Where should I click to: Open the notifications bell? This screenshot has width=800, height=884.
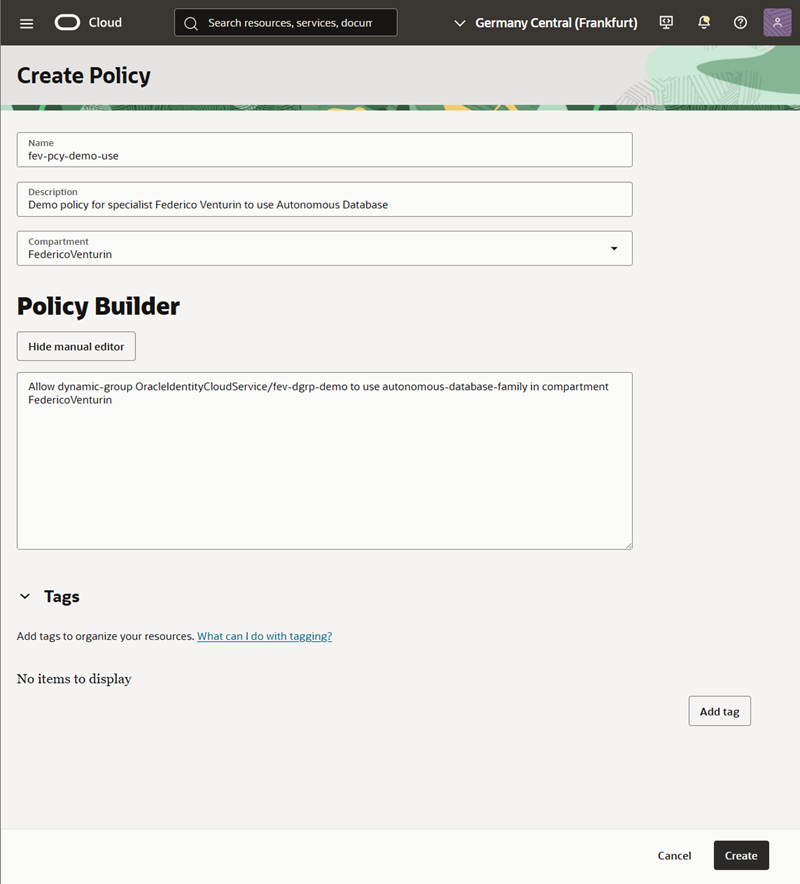(704, 23)
